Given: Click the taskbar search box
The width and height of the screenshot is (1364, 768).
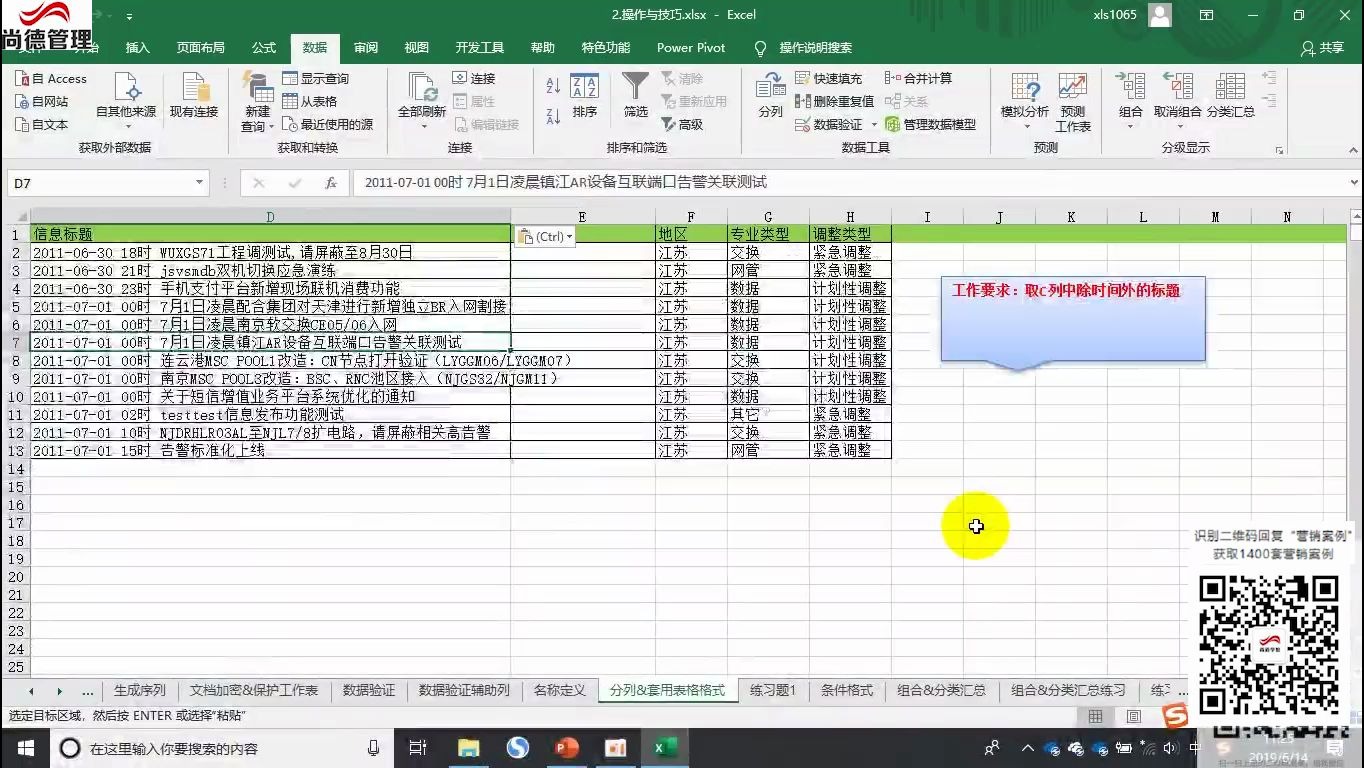Looking at the screenshot, I should coord(220,748).
